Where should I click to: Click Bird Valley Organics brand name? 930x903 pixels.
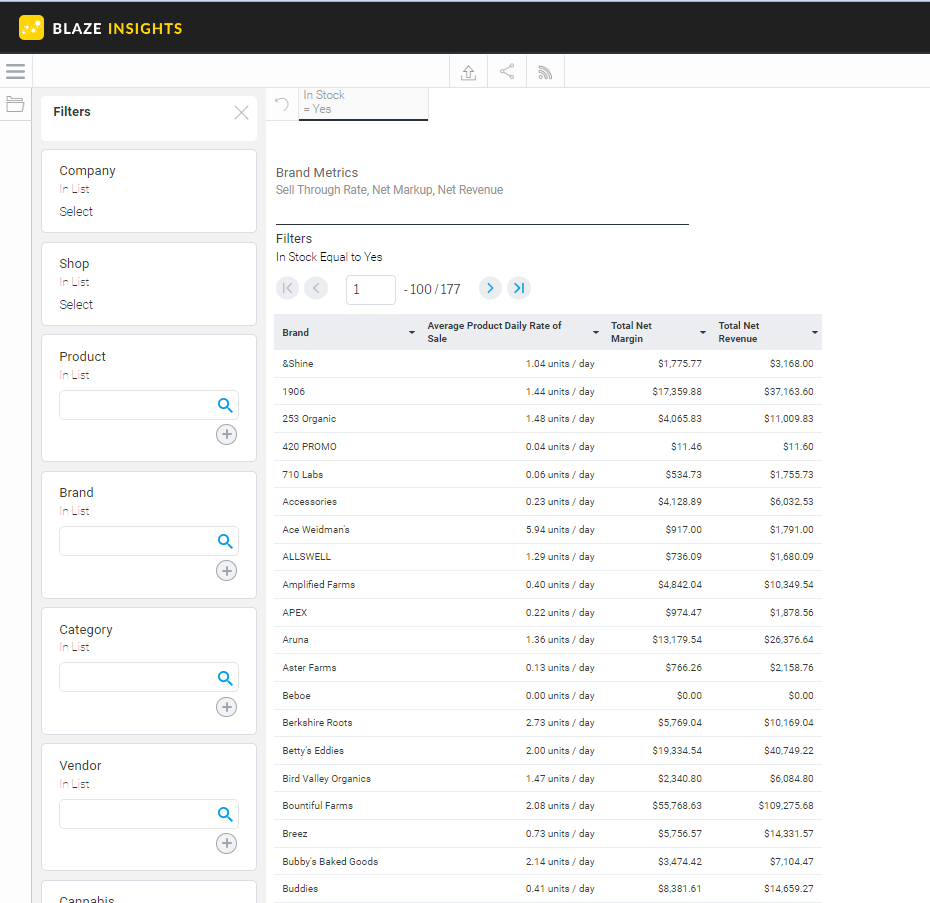(326, 778)
